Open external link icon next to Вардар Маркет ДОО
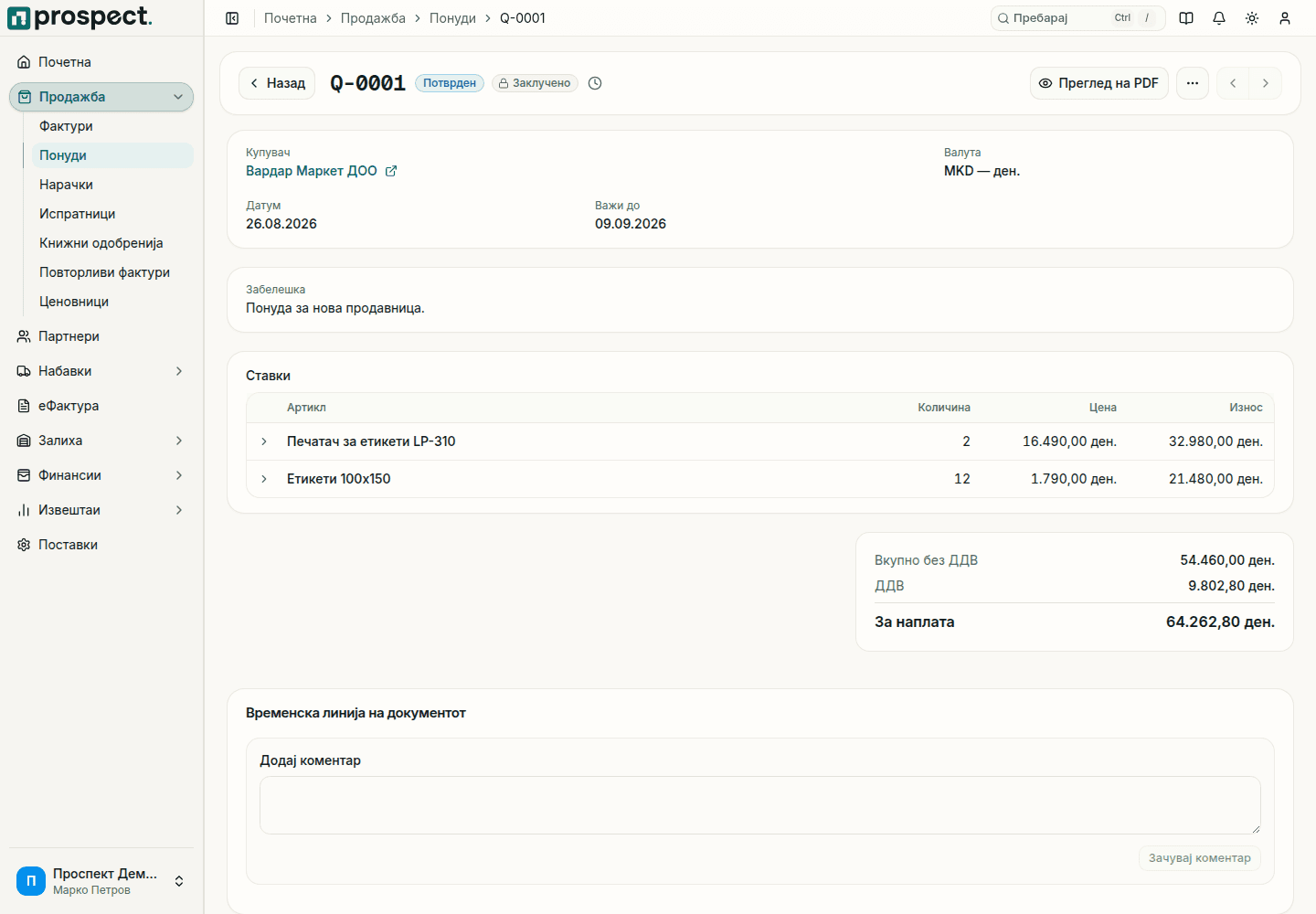The height and width of the screenshot is (914, 1316). click(391, 171)
